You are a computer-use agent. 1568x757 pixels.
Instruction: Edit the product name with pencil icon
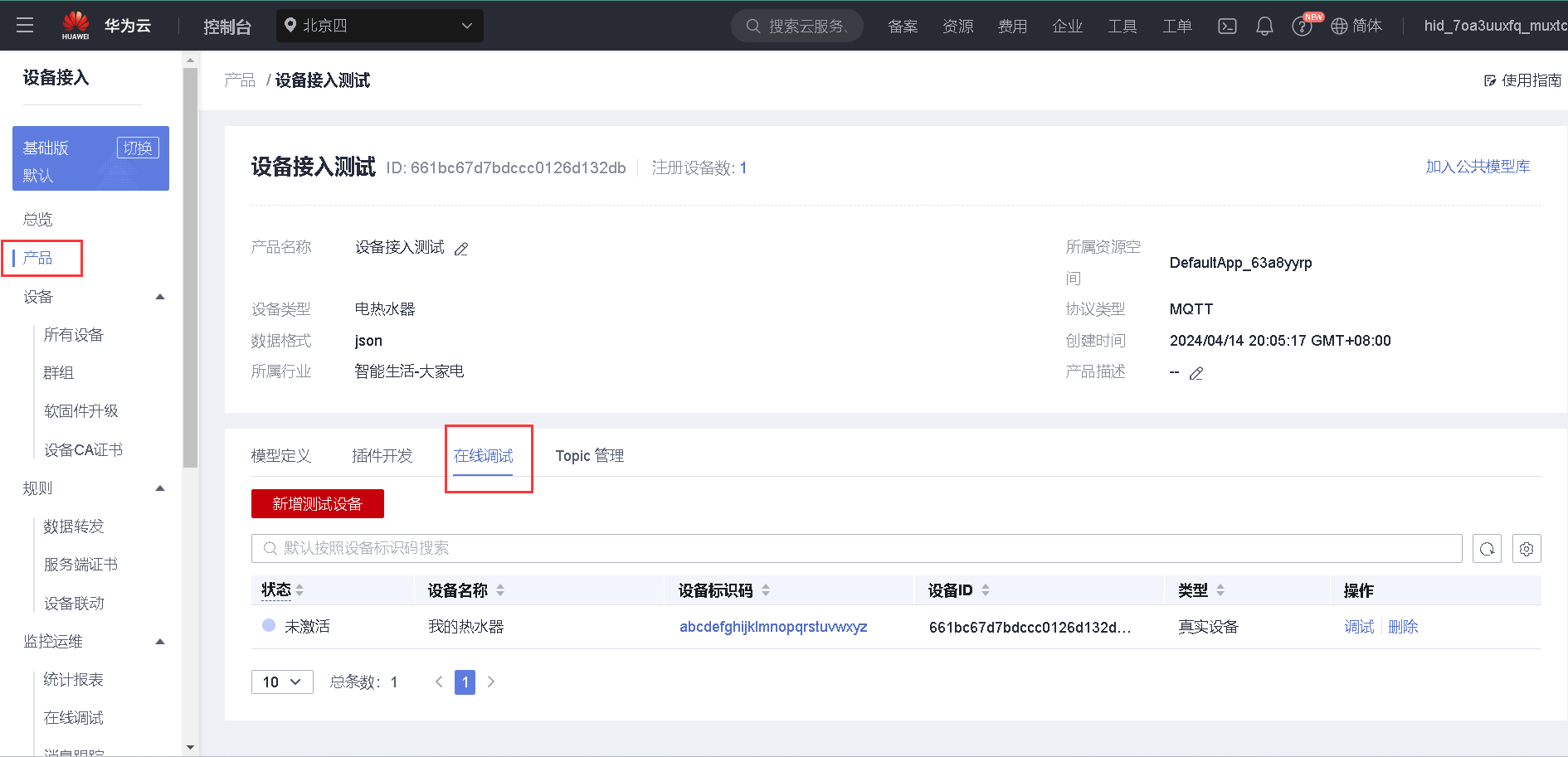(461, 249)
